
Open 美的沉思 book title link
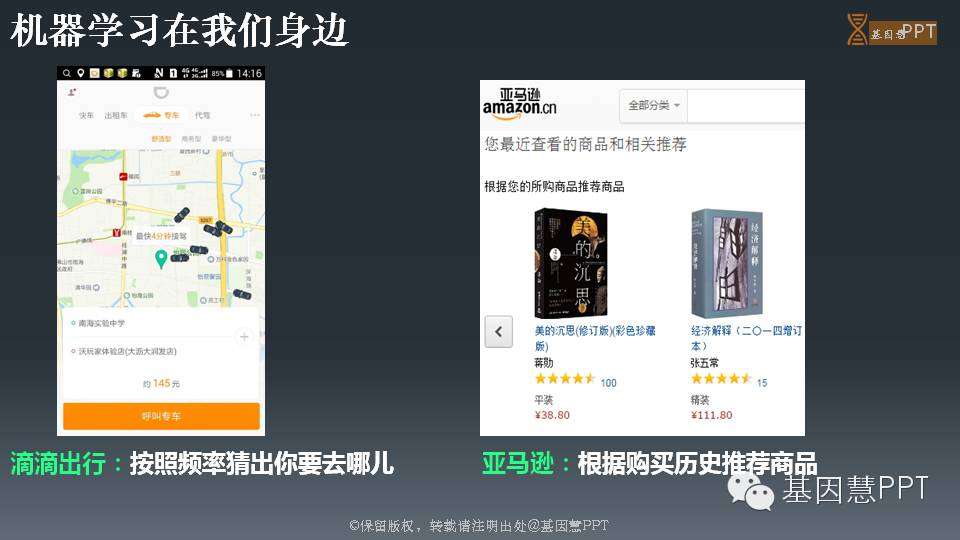(595, 338)
